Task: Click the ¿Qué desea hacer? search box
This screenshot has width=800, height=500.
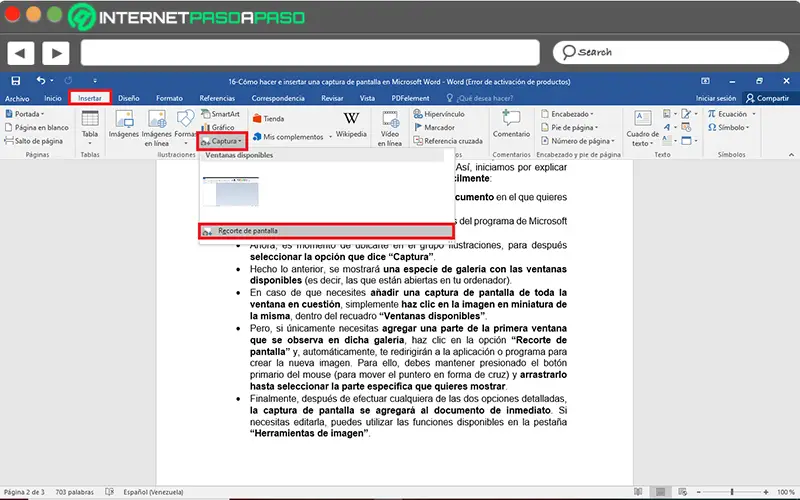Action: pyautogui.click(x=480, y=98)
